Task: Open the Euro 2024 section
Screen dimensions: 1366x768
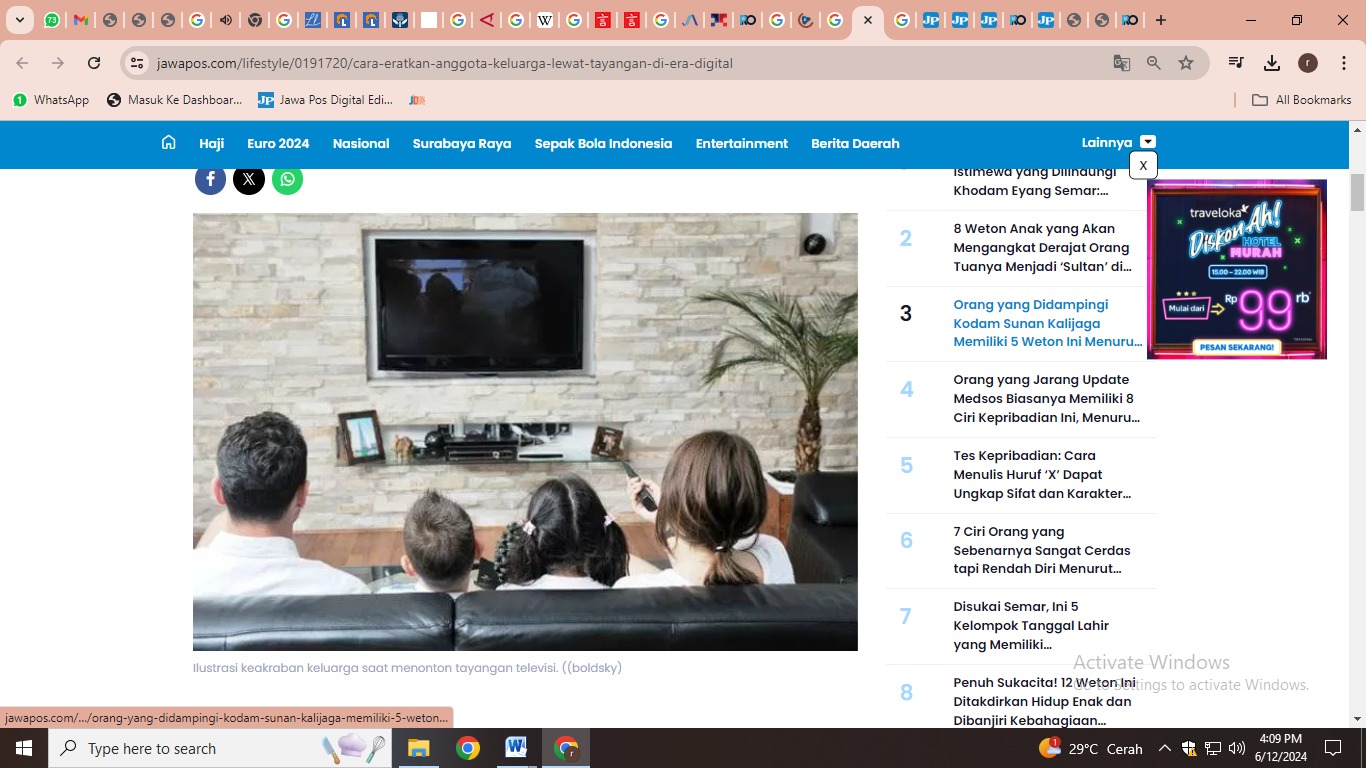Action: [x=278, y=143]
